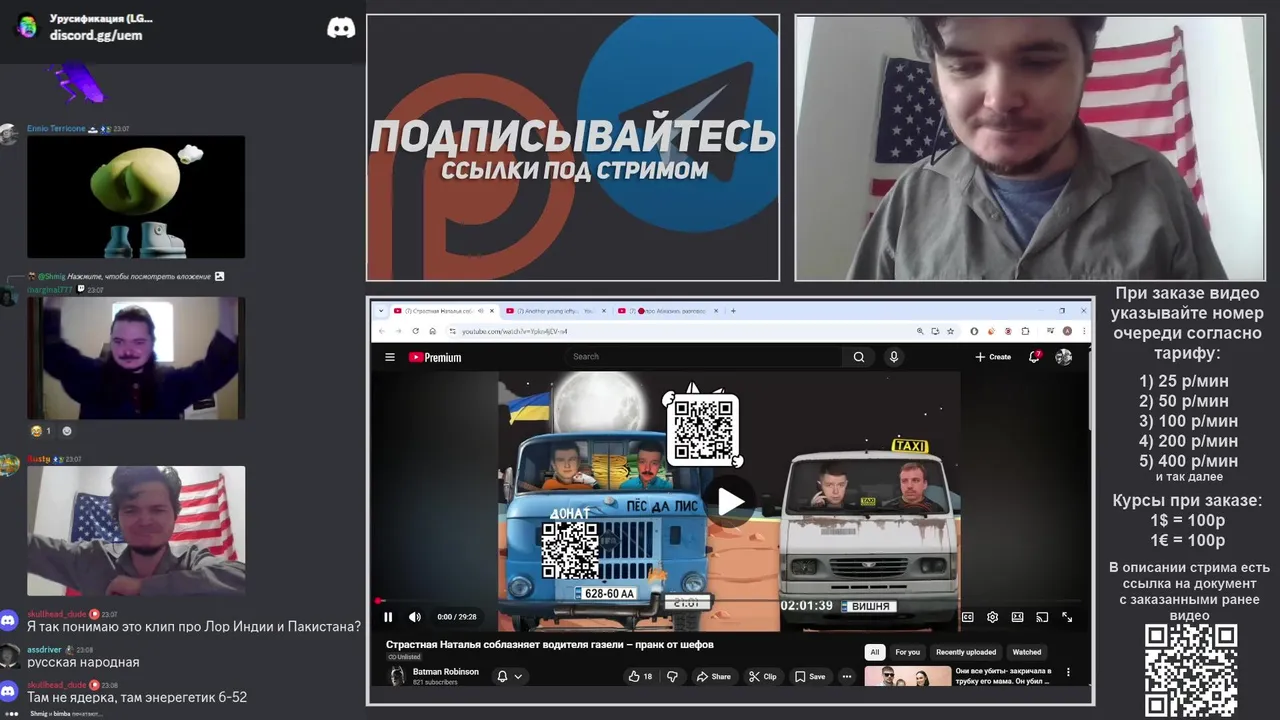The height and width of the screenshot is (720, 1280).
Task: Open options for first recommended video
Action: (x=1068, y=672)
